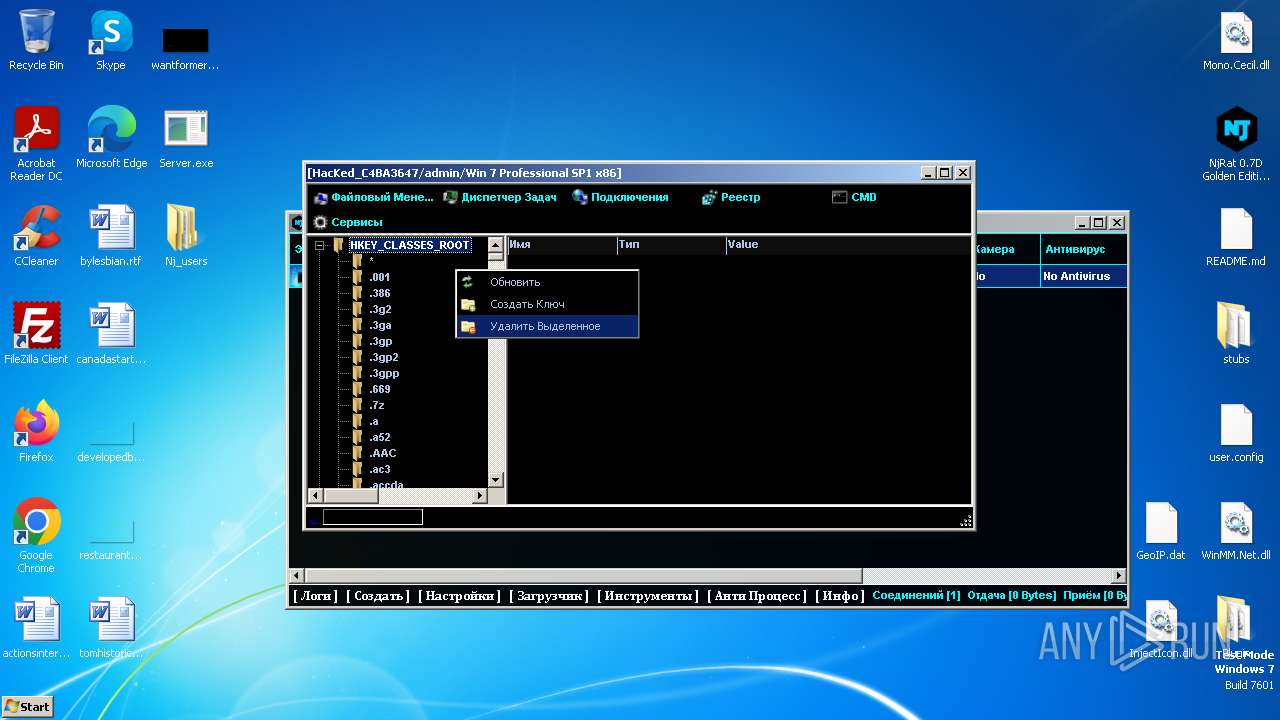
Task: Select the .3gp2 registry key
Action: (383, 357)
